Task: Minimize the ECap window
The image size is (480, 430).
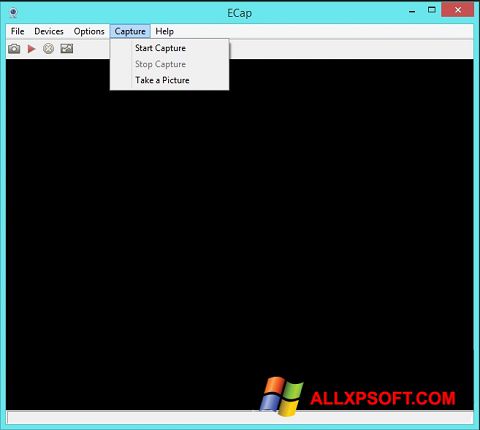Action: coord(412,11)
